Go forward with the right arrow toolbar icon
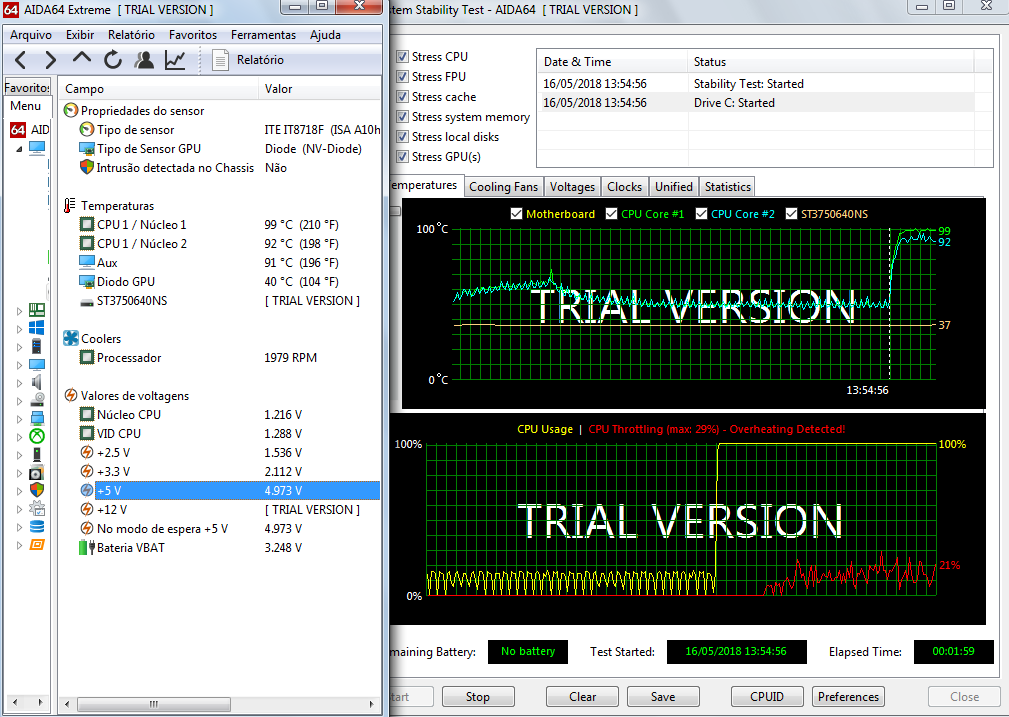The height and width of the screenshot is (717, 1009). pos(50,61)
